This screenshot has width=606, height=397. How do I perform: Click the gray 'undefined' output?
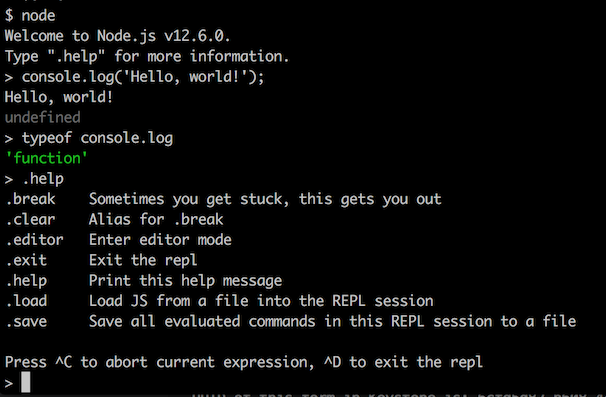[43, 118]
